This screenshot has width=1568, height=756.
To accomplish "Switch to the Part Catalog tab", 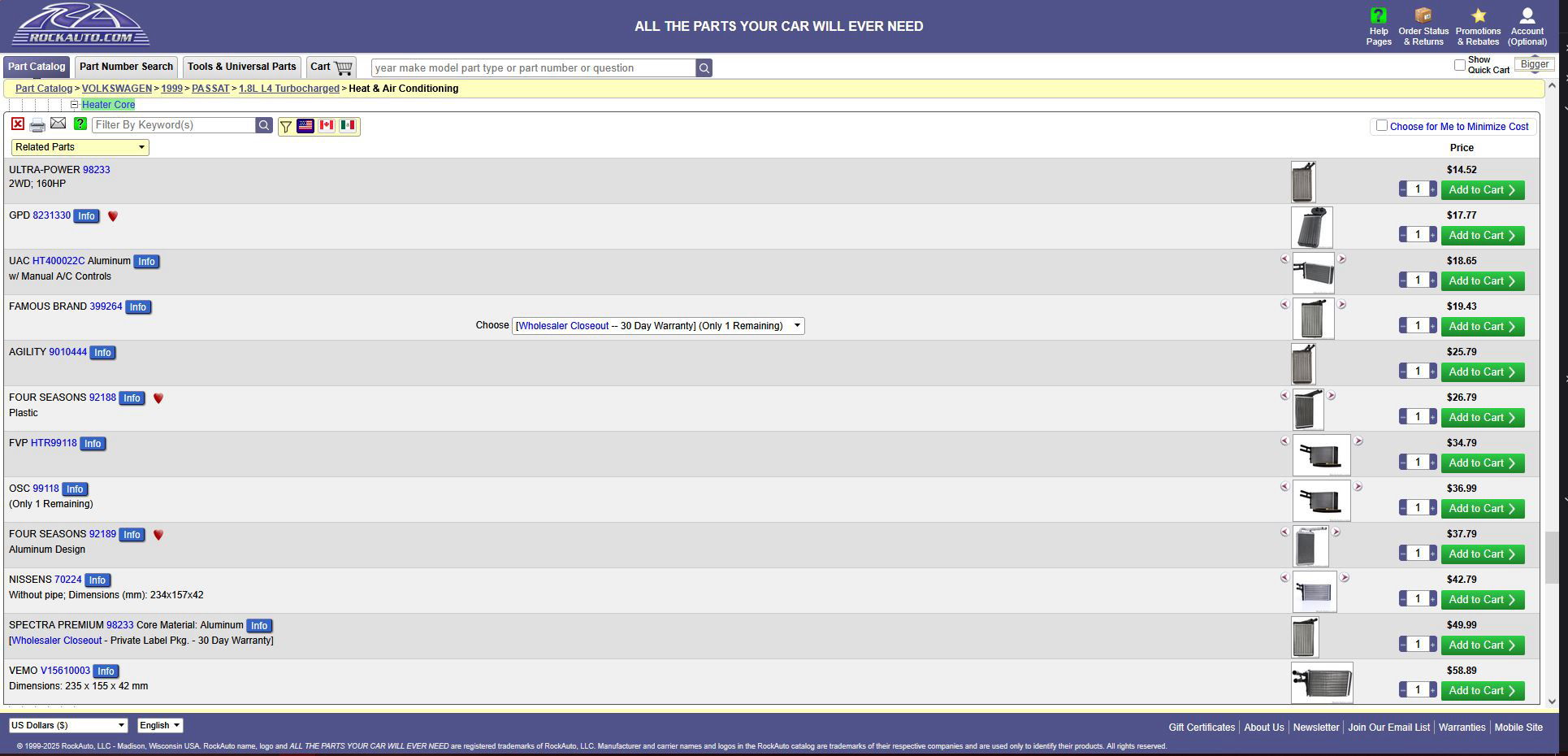I will (x=37, y=67).
